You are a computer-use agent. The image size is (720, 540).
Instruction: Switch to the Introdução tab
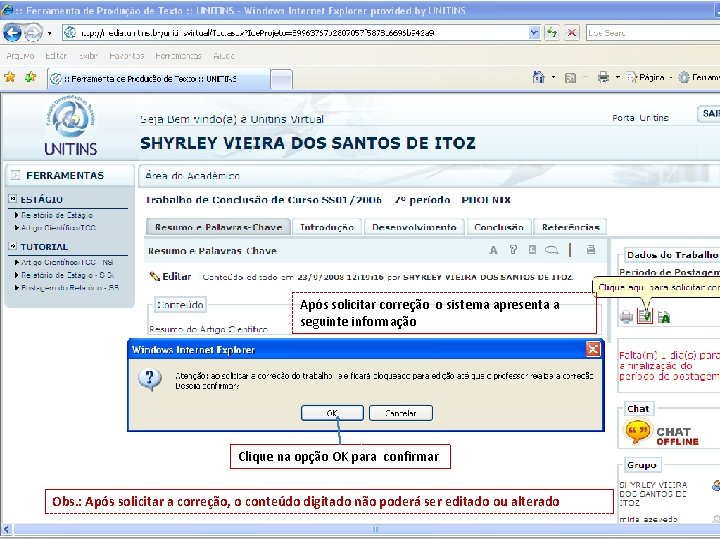pos(326,227)
